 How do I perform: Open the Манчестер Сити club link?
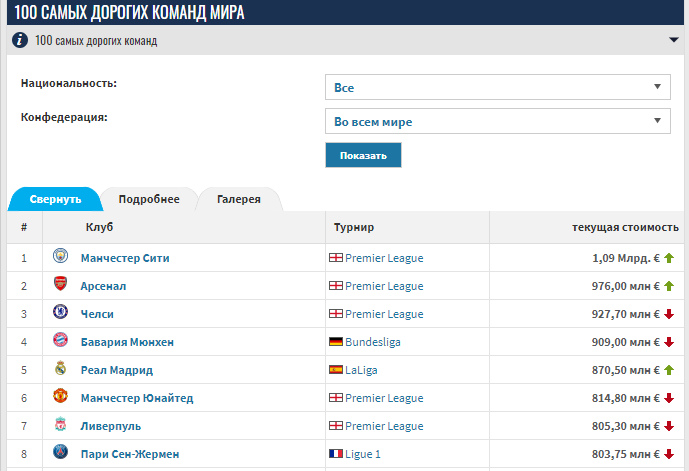pyautogui.click(x=125, y=258)
